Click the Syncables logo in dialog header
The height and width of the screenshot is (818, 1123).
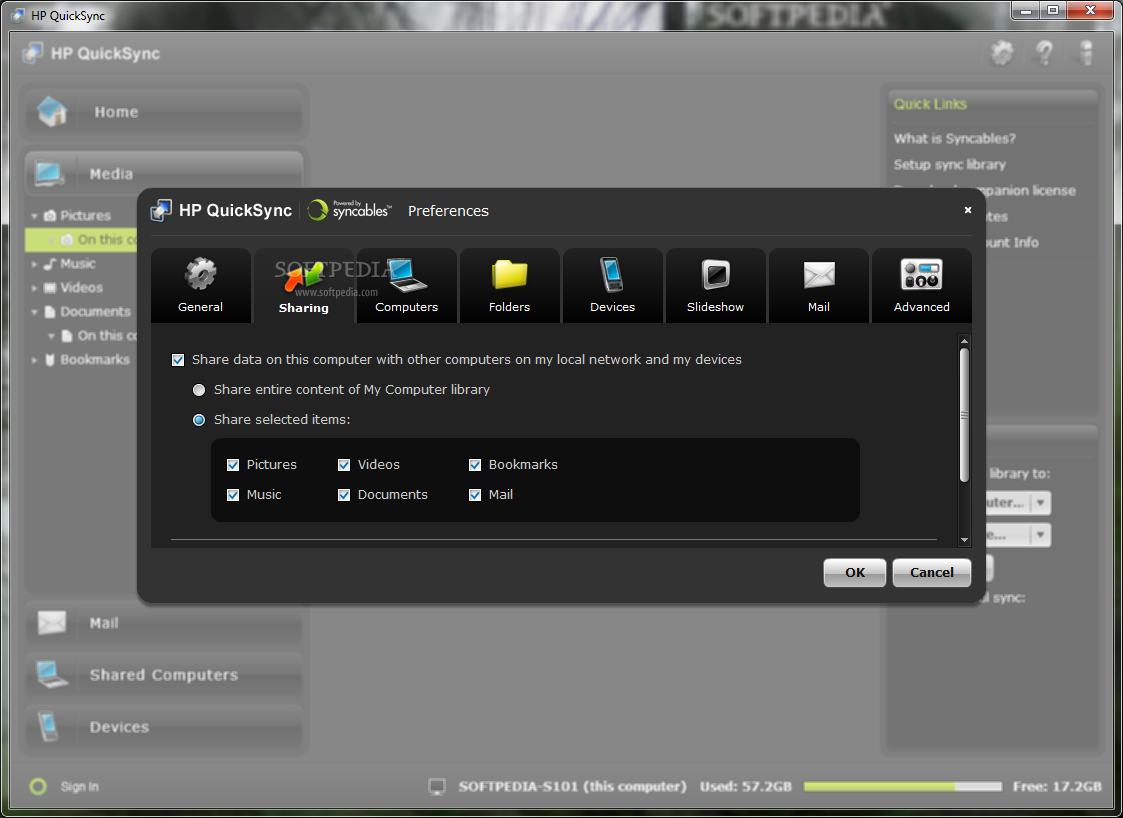(x=350, y=210)
